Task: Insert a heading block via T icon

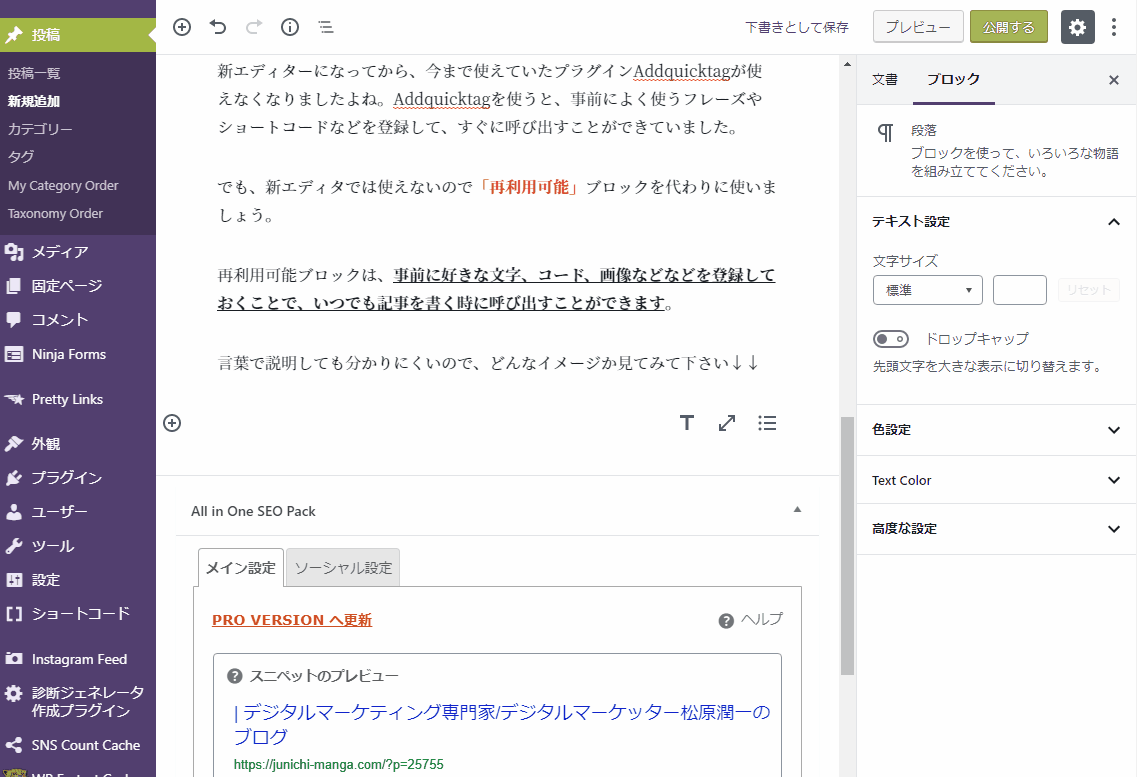Action: tap(687, 423)
